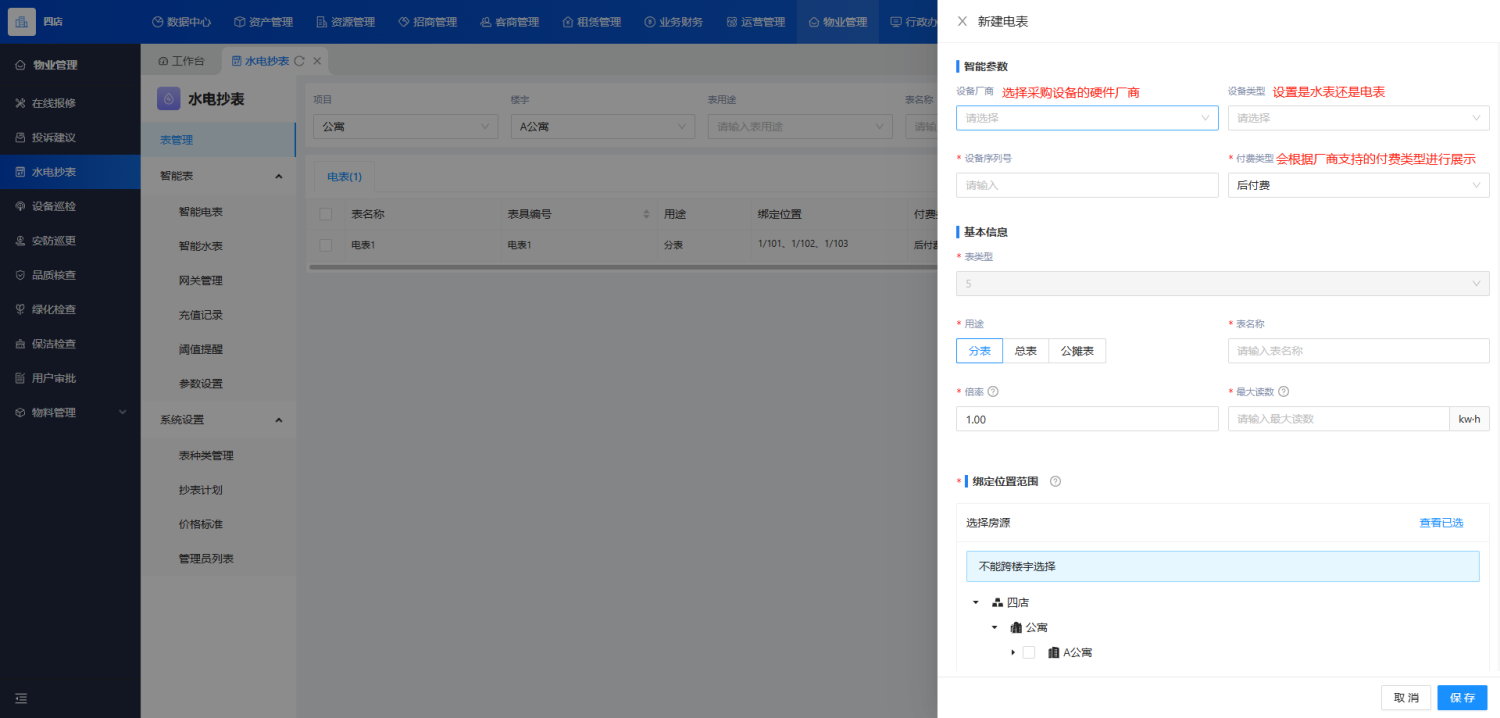Open 管理员列表 submenu item
This screenshot has width=1500, height=718.
point(206,559)
